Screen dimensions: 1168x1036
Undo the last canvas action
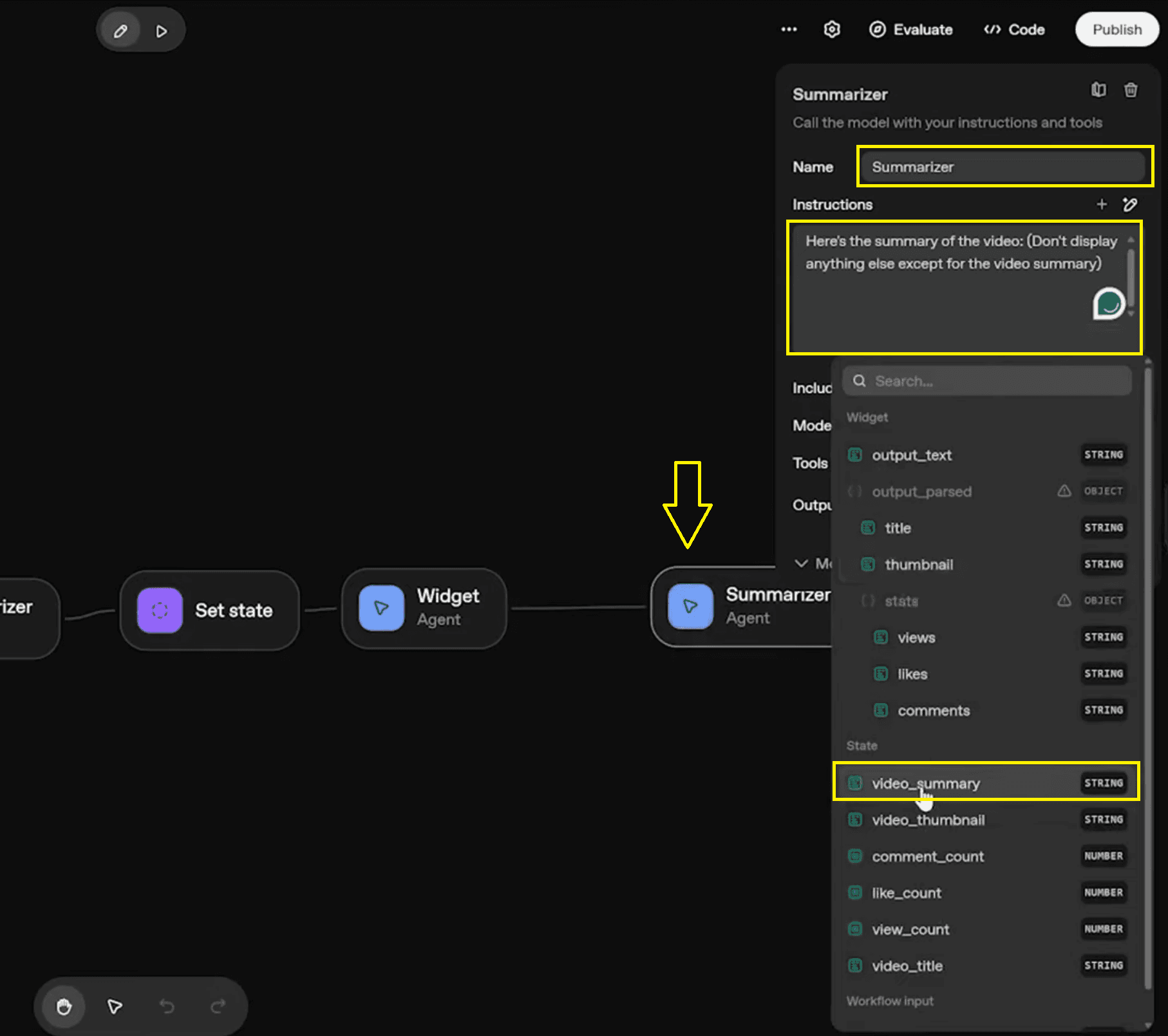pyautogui.click(x=167, y=1006)
